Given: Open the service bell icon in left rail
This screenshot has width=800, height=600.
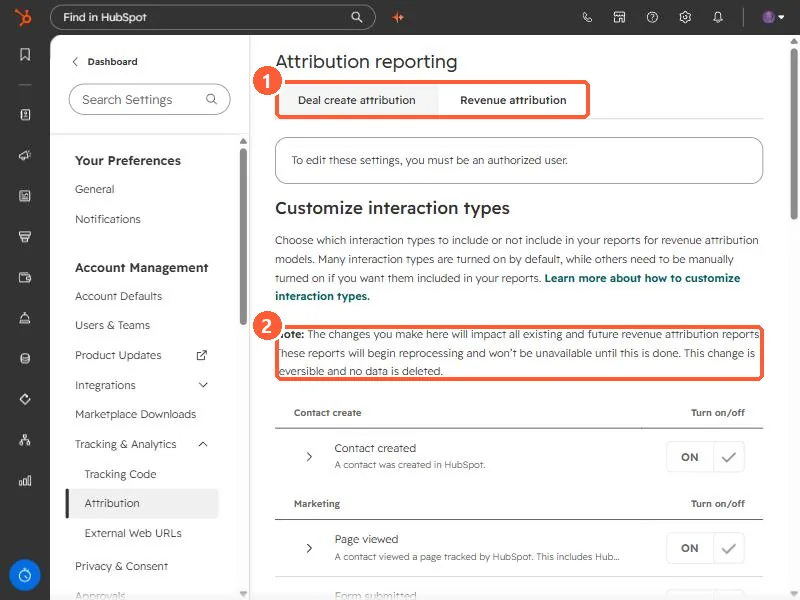Looking at the screenshot, I should [25, 318].
